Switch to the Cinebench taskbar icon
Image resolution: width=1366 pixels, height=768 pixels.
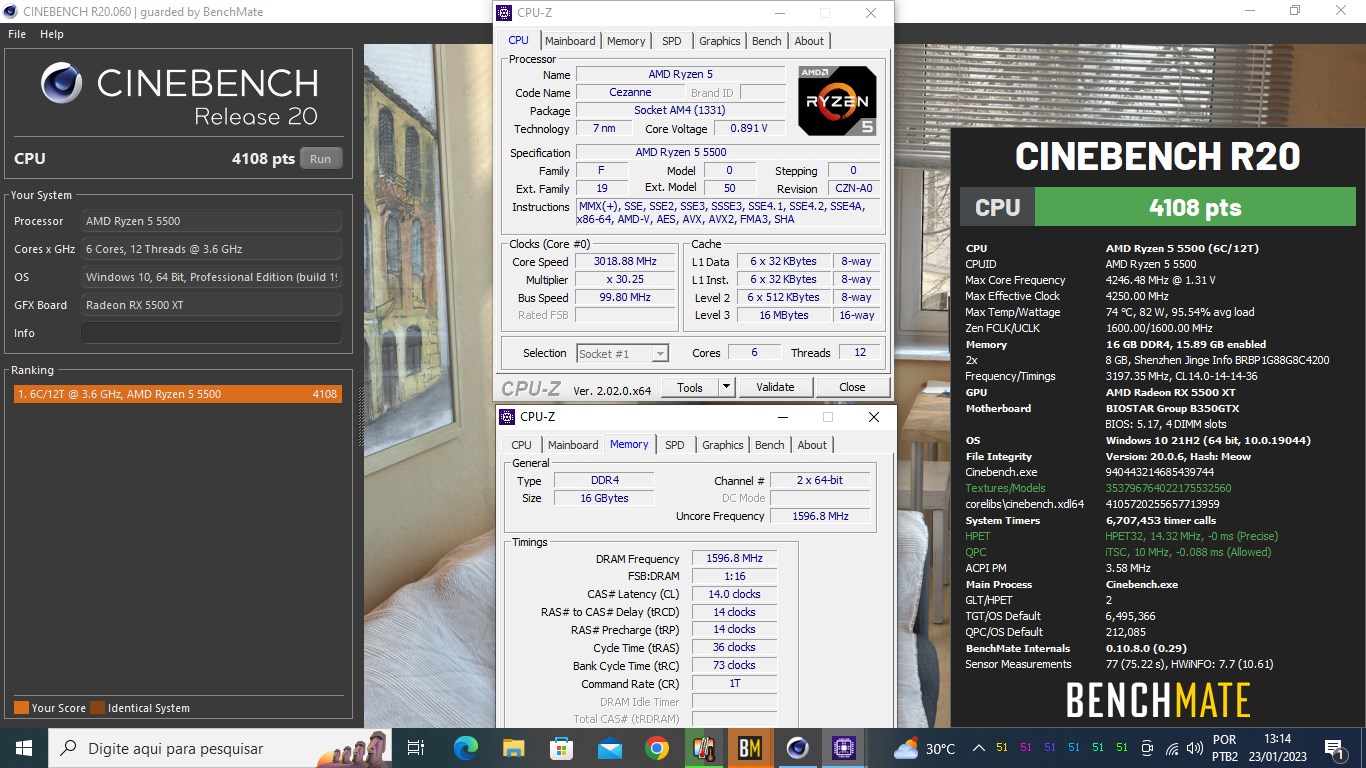point(798,748)
